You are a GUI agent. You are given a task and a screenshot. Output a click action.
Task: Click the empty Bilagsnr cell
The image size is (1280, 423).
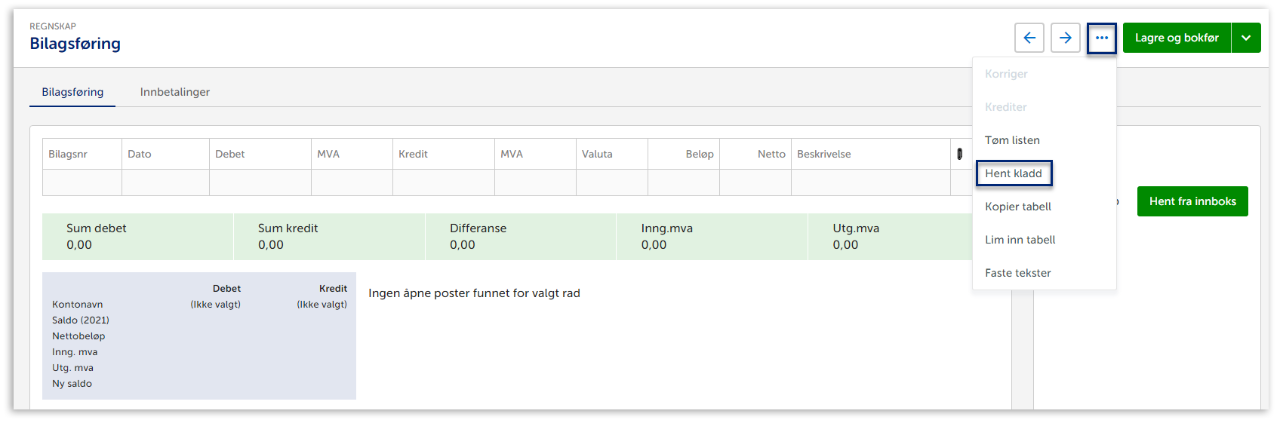(x=82, y=182)
